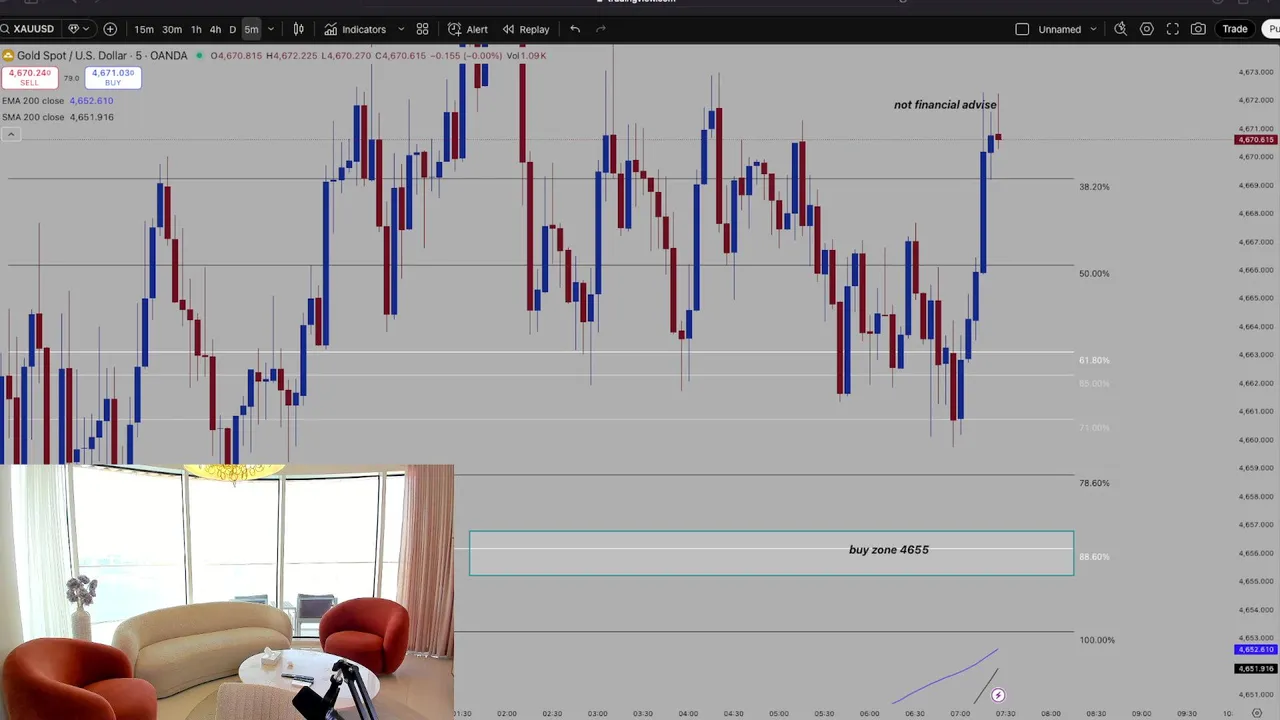
Task: Click the blue 4,652.610 EMA price label
Action: tap(1256, 650)
